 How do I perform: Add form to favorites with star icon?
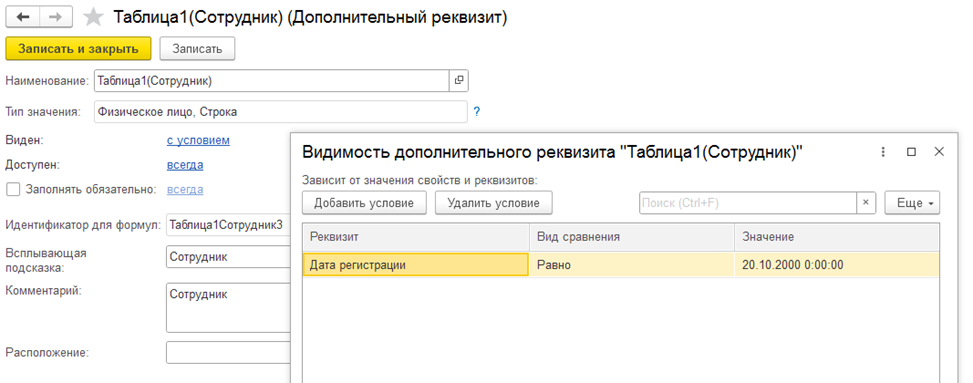coord(93,17)
